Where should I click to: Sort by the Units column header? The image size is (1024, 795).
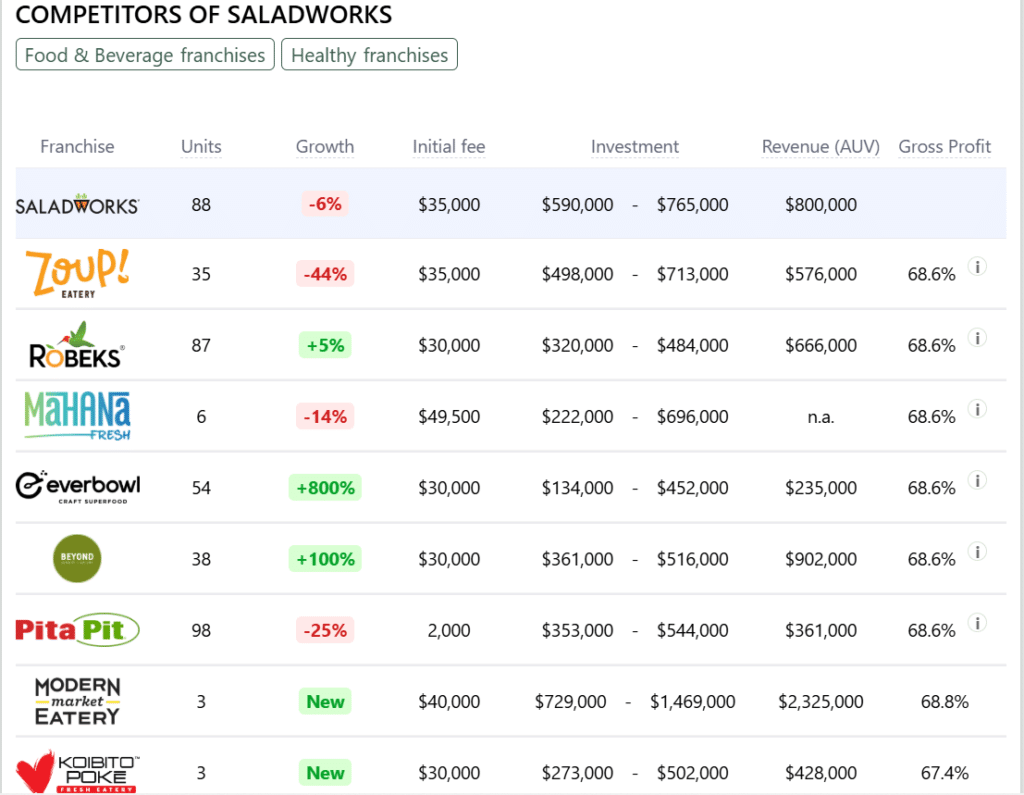(201, 147)
